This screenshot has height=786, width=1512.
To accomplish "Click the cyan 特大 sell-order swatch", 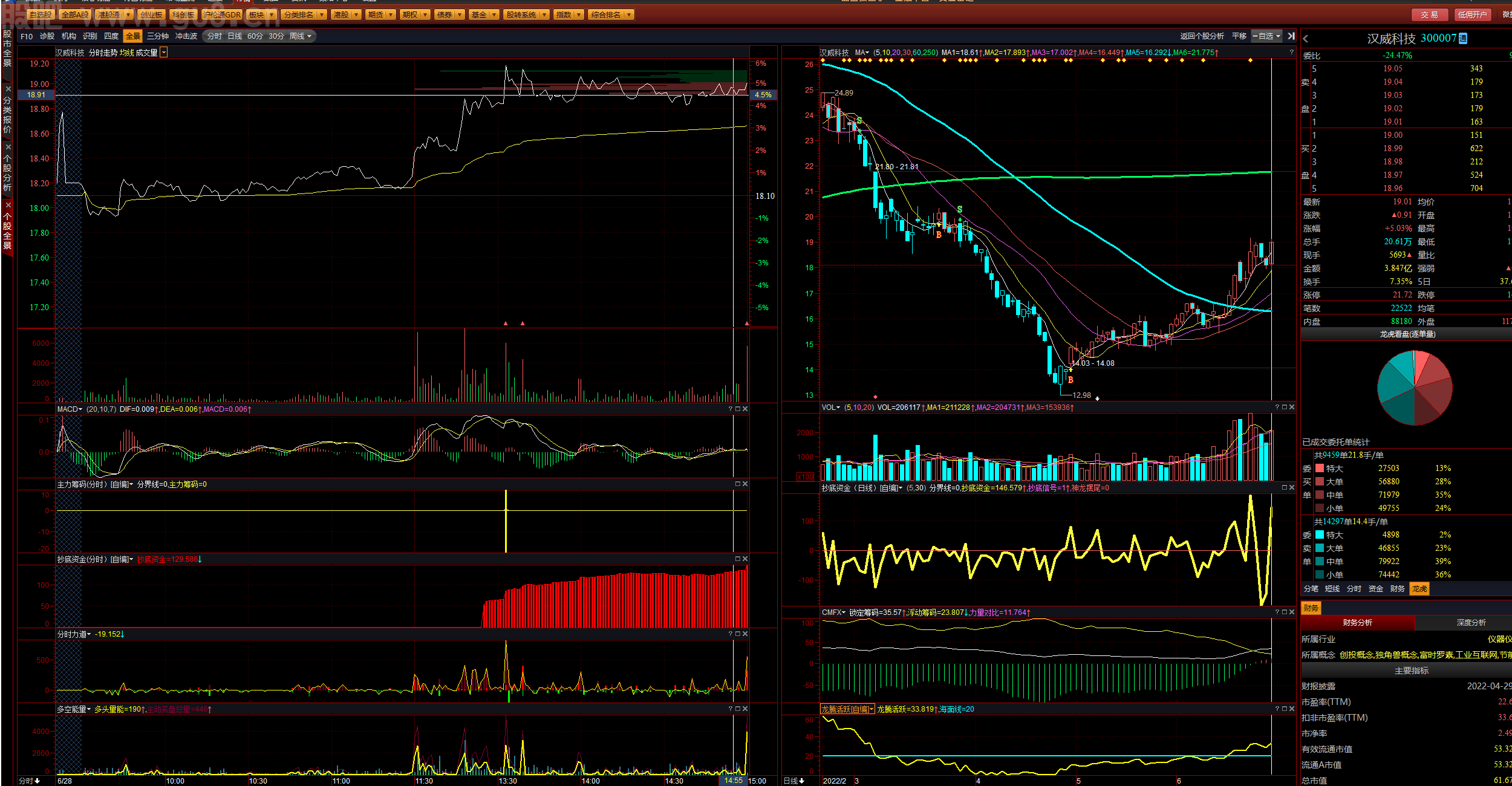I will [1320, 535].
